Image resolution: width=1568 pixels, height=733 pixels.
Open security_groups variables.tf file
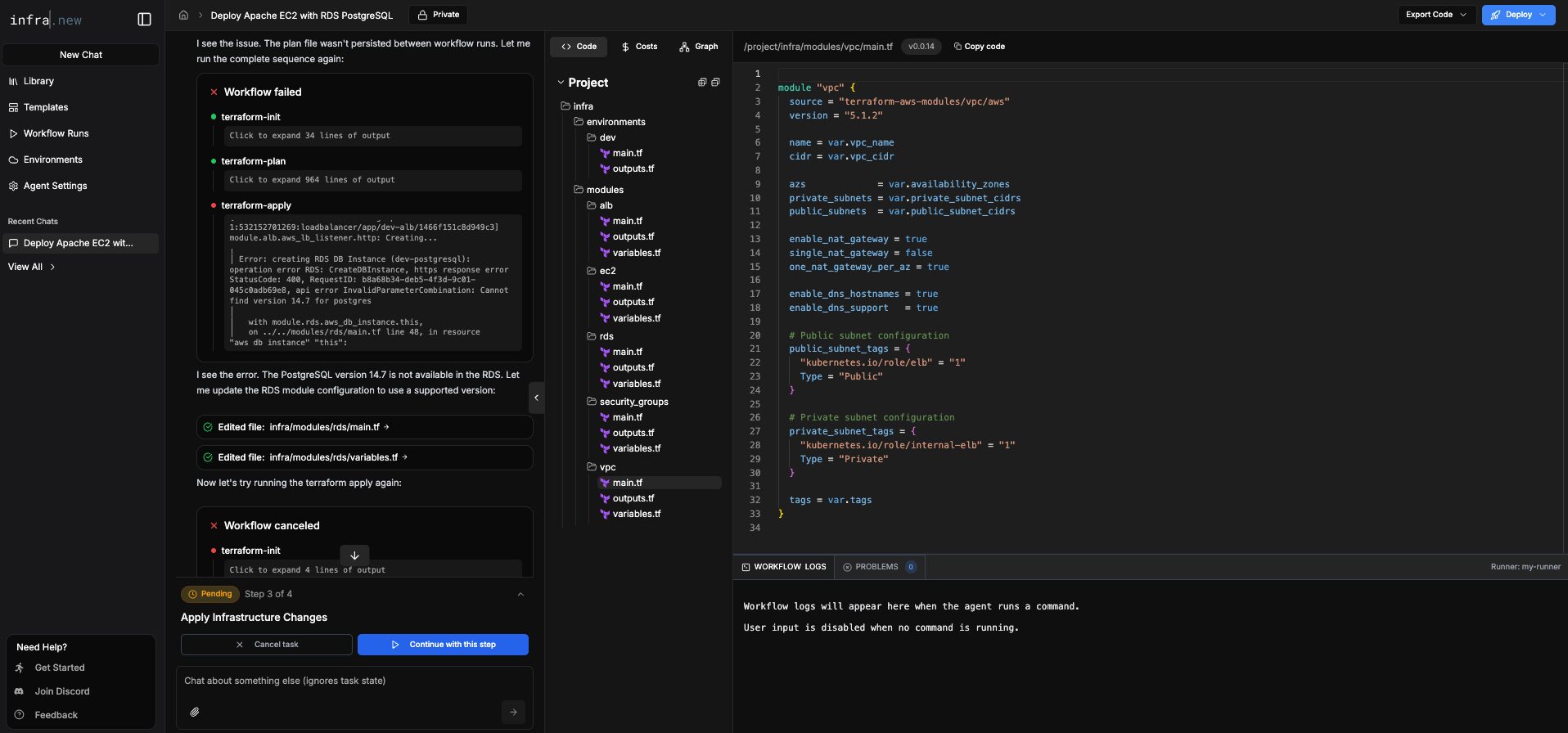click(631, 448)
